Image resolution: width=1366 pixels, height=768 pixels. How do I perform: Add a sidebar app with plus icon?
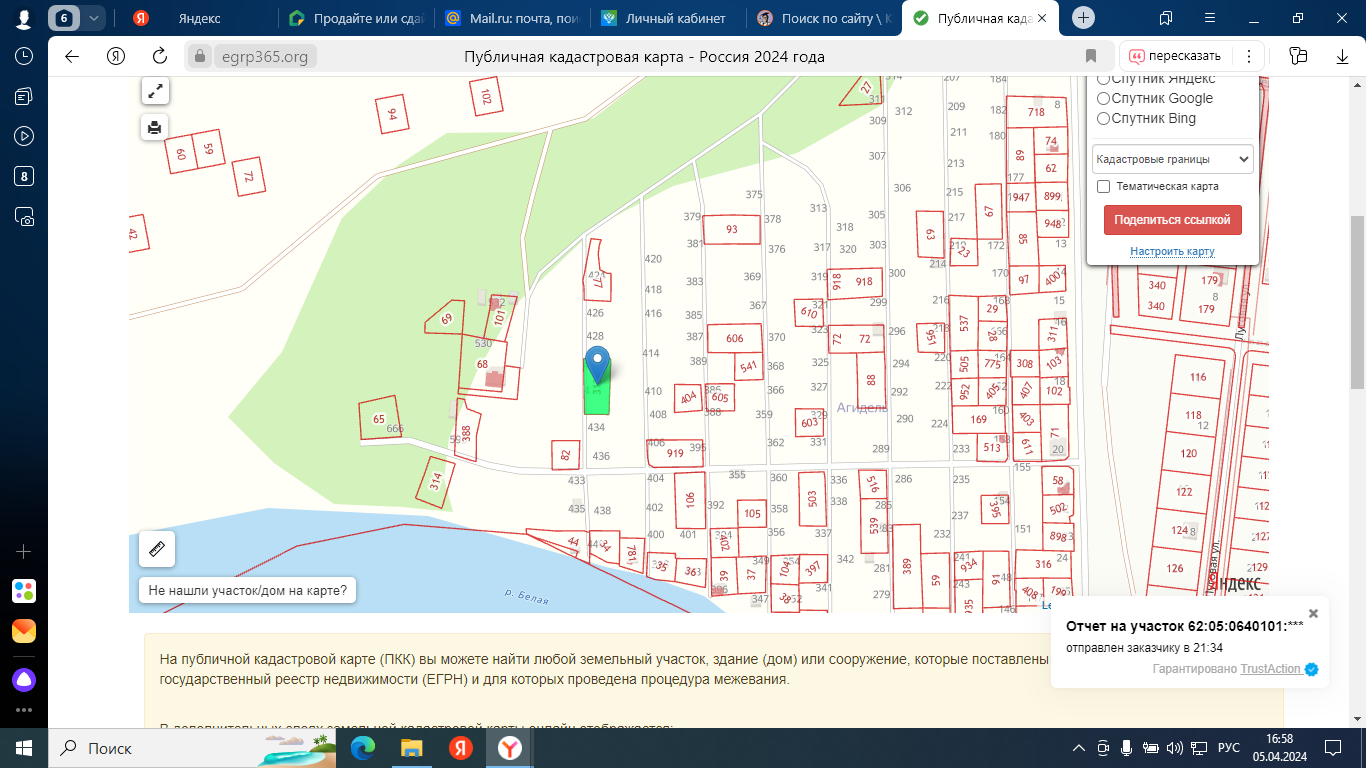24,551
